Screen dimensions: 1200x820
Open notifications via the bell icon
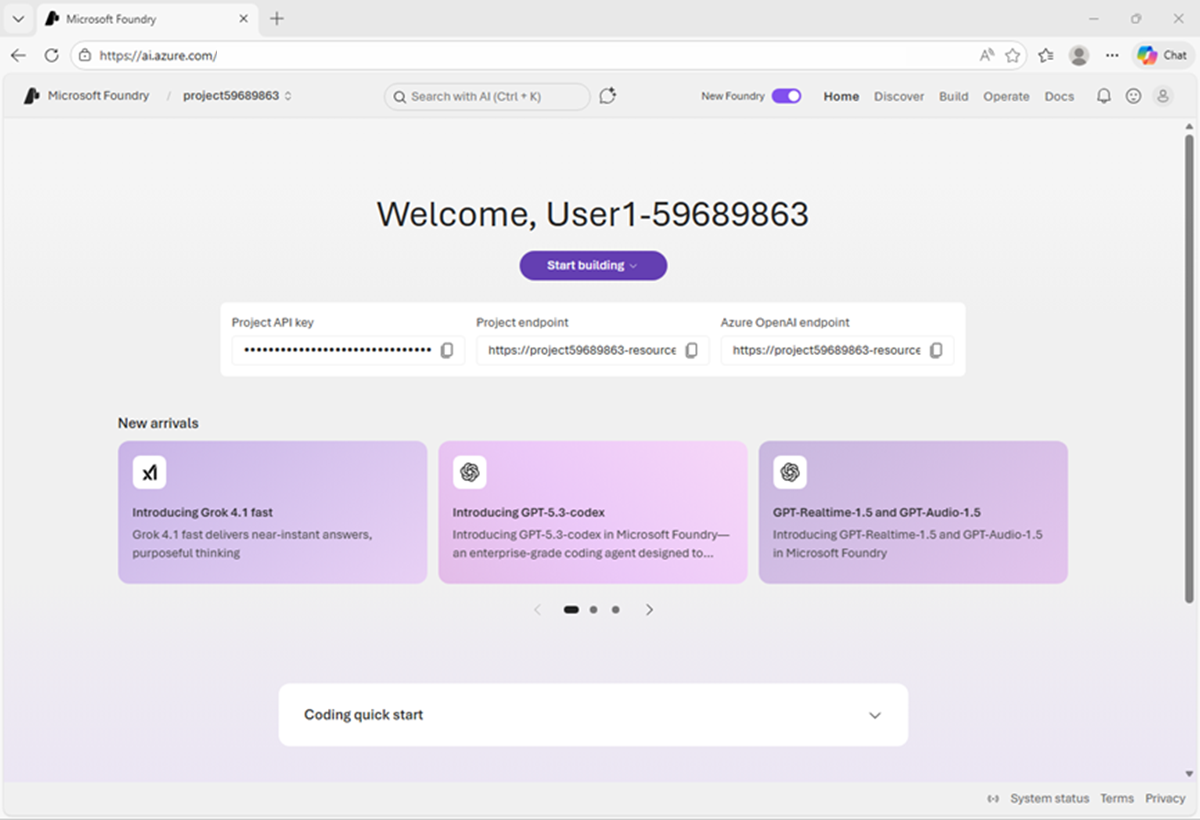[1103, 96]
